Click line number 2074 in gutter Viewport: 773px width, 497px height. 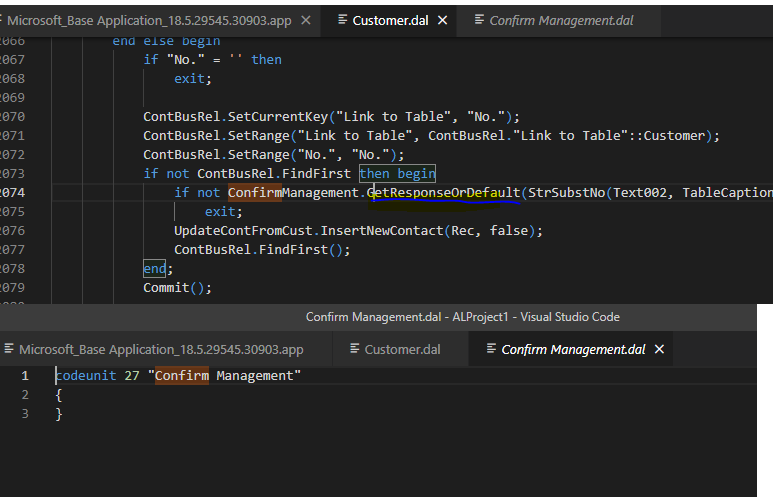12,192
